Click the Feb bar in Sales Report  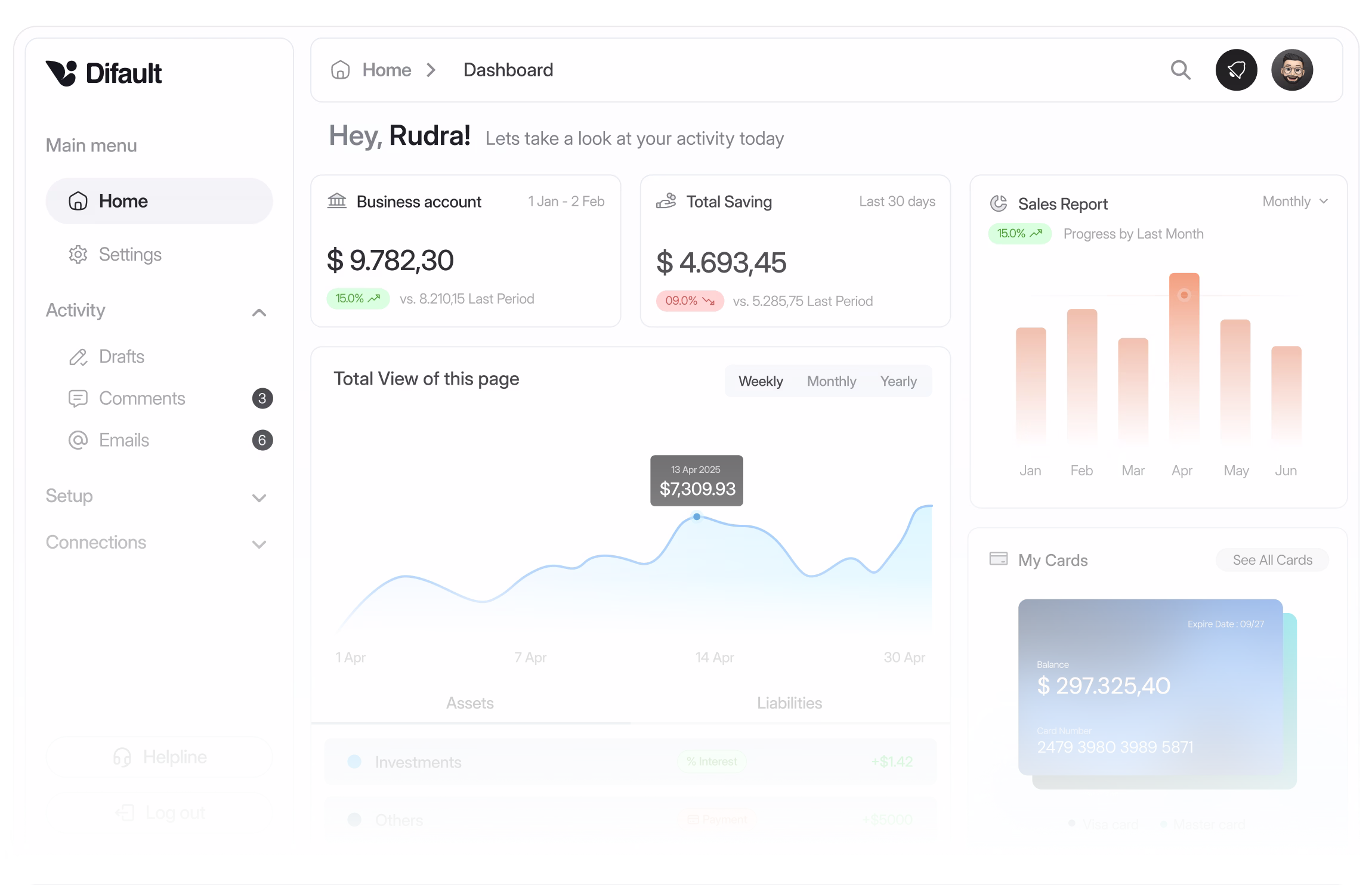[1082, 376]
